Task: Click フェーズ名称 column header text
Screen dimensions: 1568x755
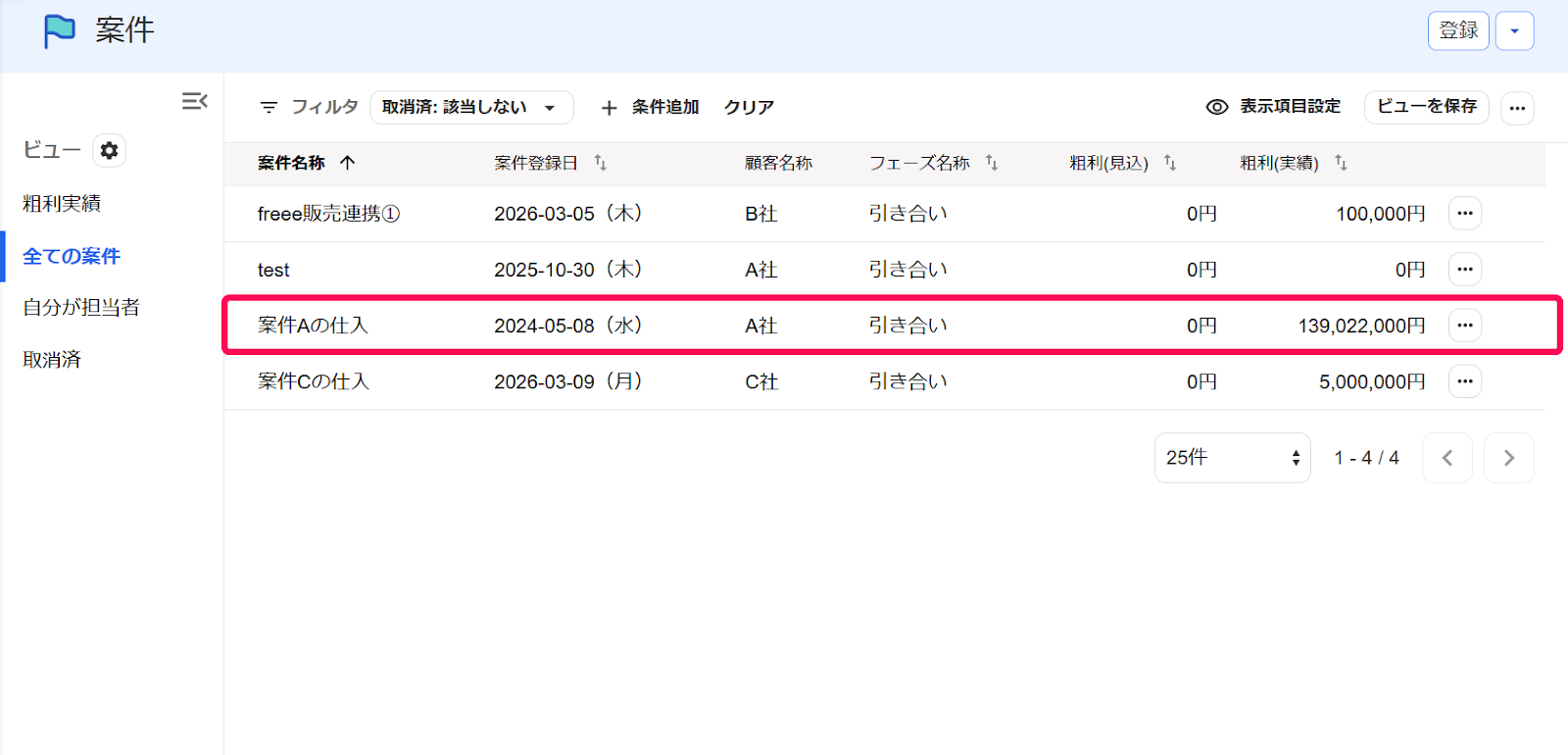Action: [919, 163]
